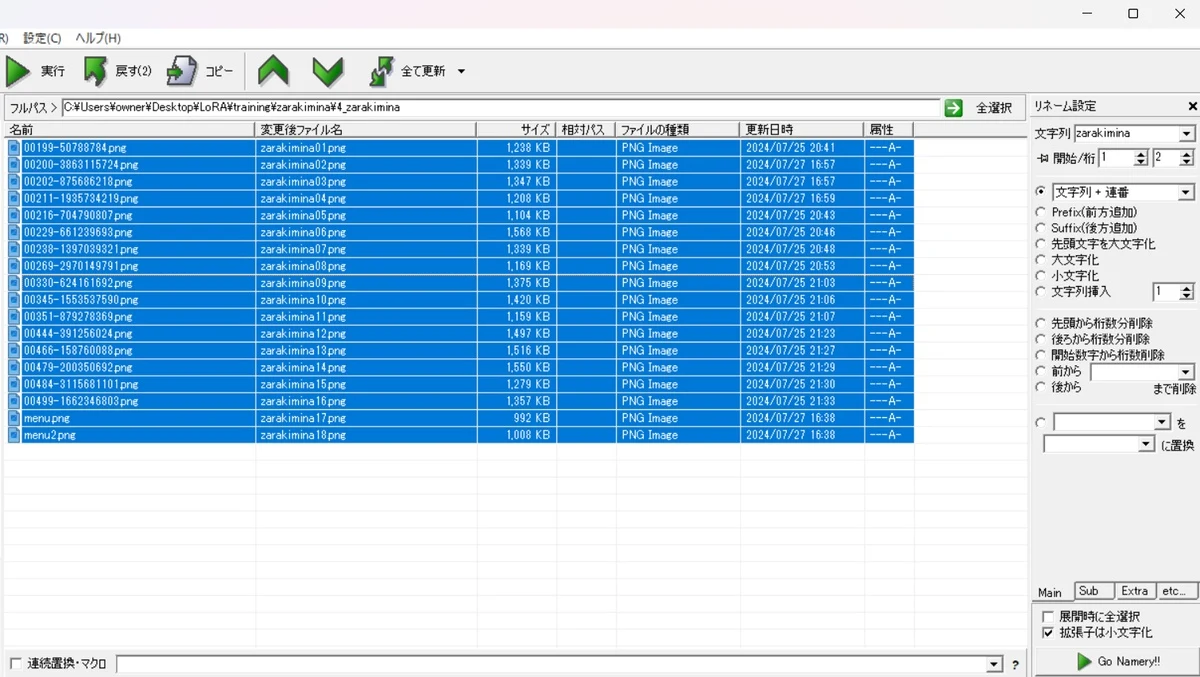Screen dimensions: 1200x677
Task: Click green go arrow beside path field
Action: (954, 107)
